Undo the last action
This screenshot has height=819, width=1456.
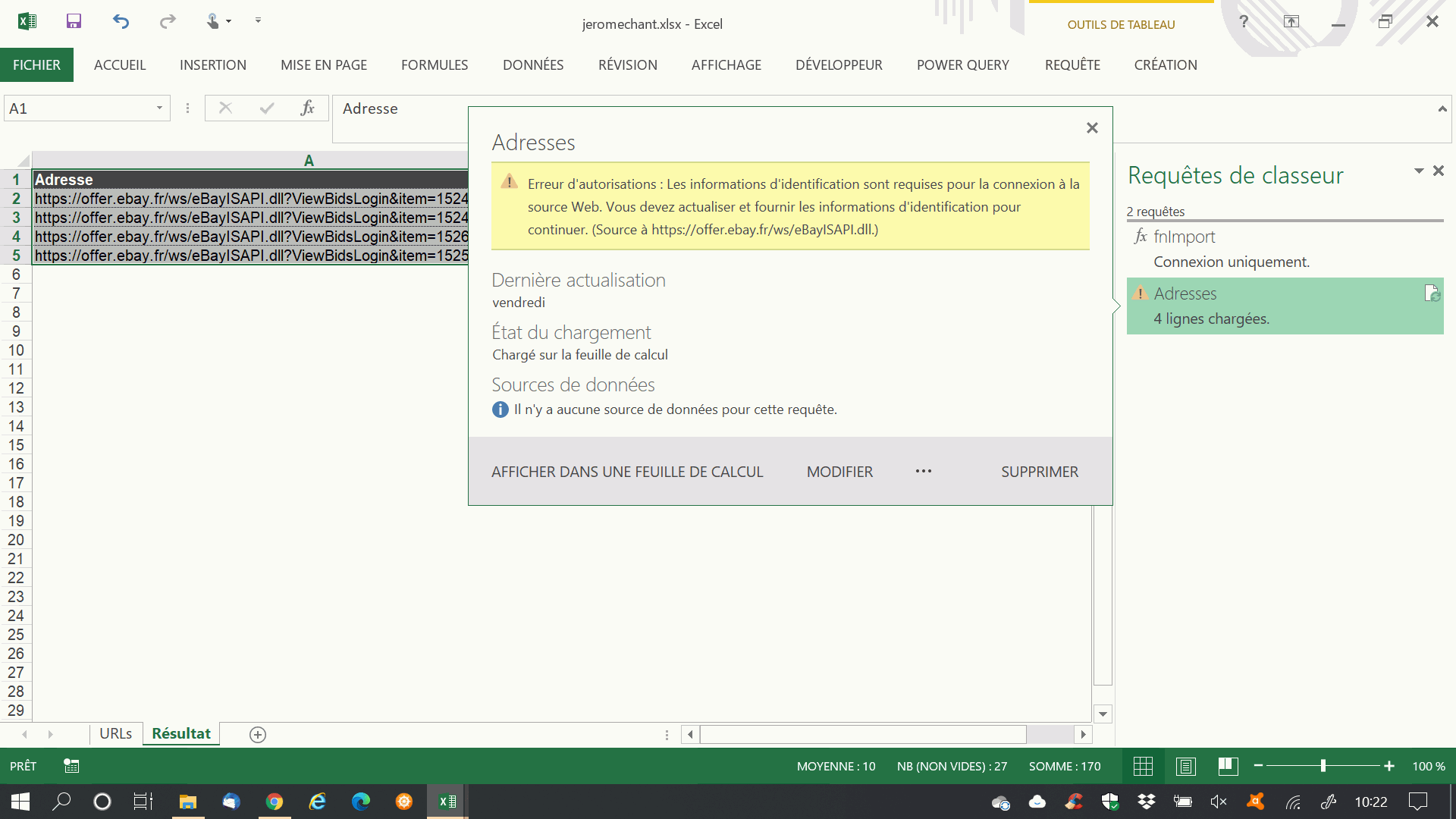tap(121, 21)
